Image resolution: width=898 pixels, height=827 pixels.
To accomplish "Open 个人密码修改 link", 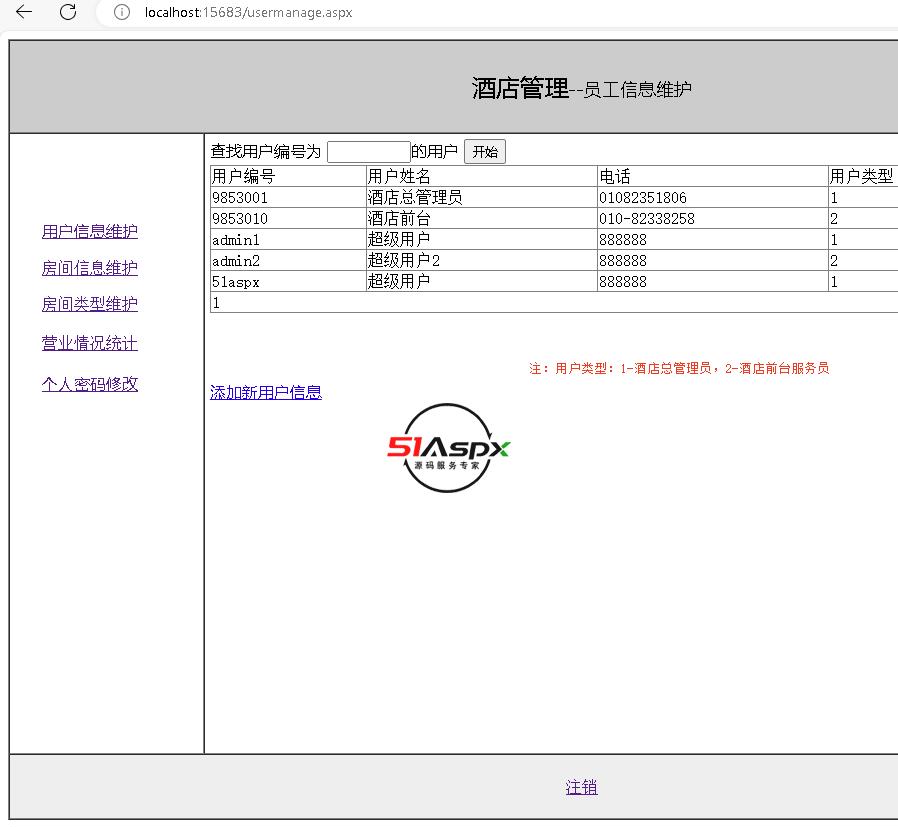I will (x=90, y=384).
